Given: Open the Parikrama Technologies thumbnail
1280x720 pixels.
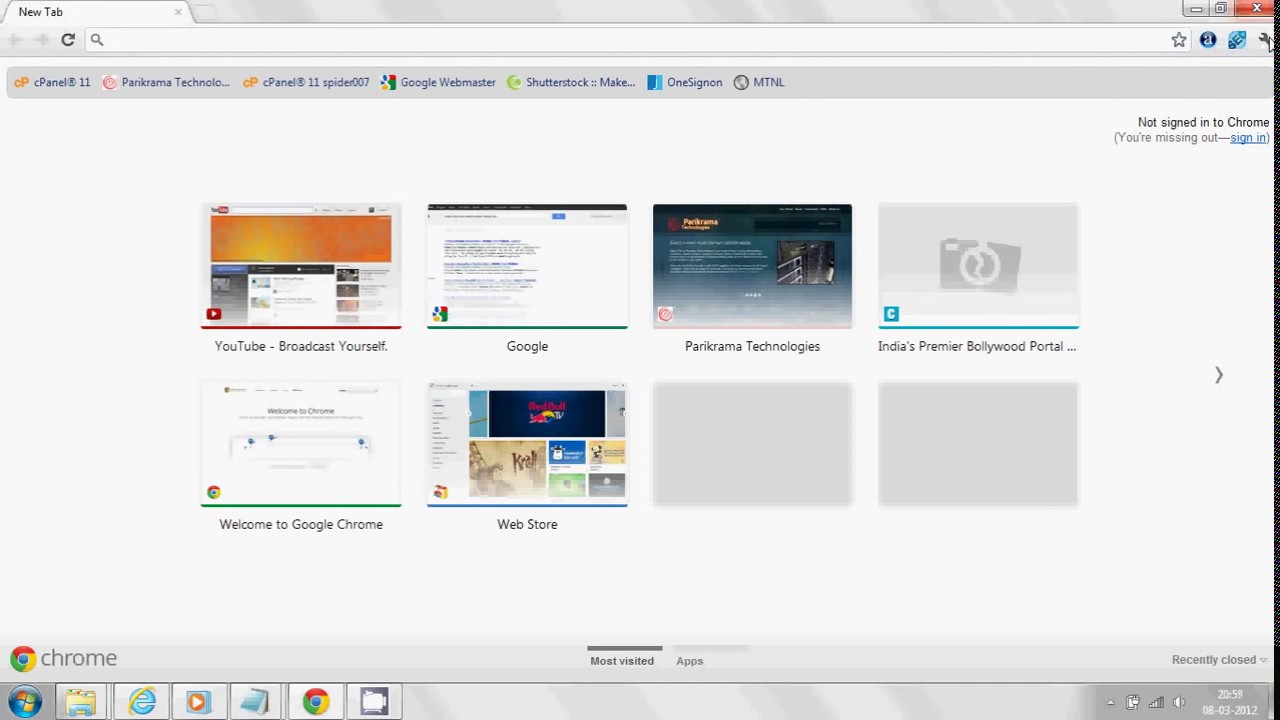Looking at the screenshot, I should coord(752,266).
